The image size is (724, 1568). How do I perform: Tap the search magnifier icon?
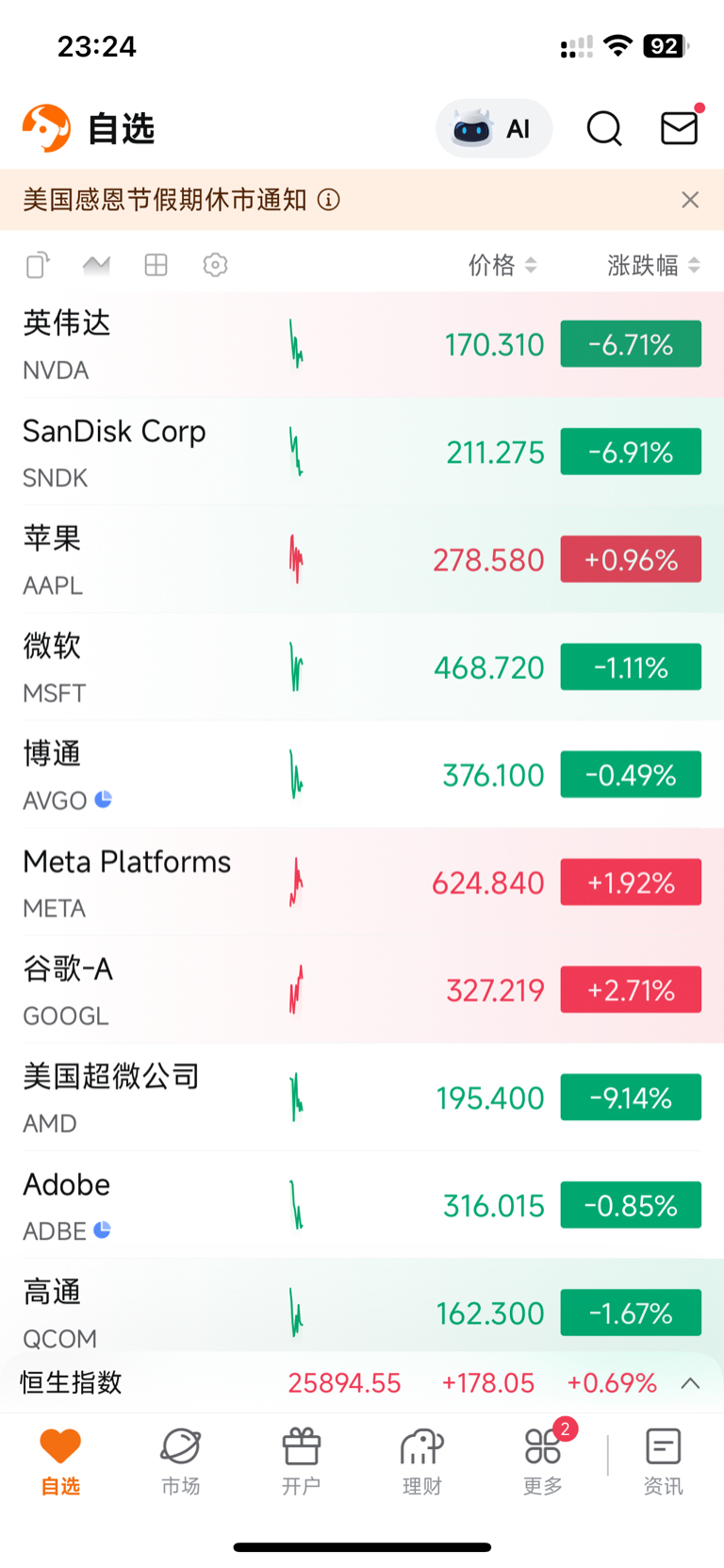(x=604, y=128)
